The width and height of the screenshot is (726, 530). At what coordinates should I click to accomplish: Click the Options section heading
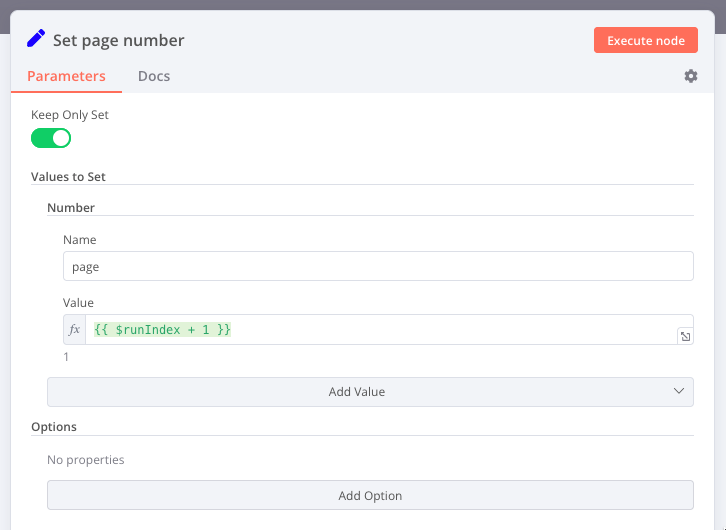coord(54,427)
